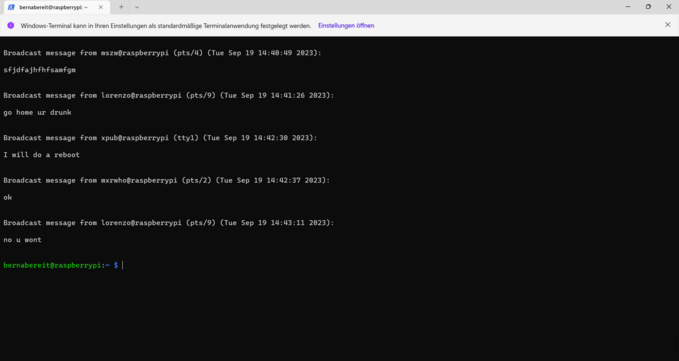Open the 'Einstellungen öffnen' link
Viewport: 679px width, 361px height.
(346, 26)
